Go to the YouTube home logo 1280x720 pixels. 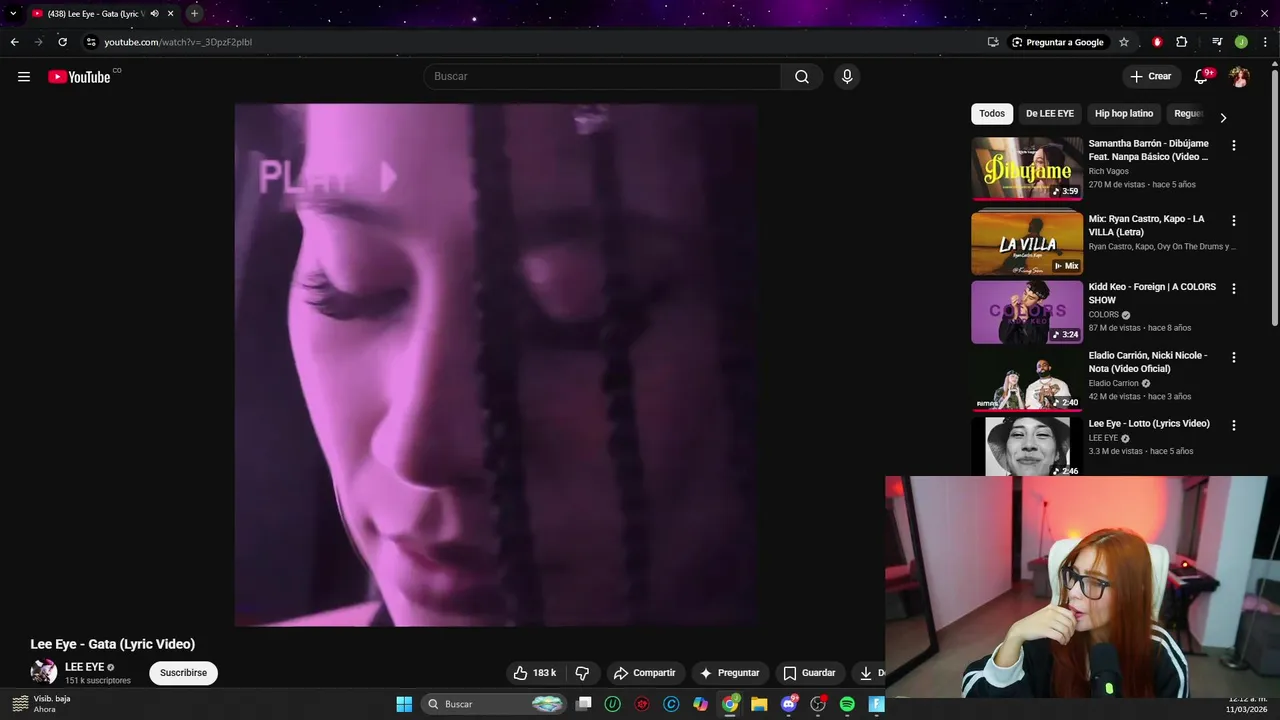79,77
